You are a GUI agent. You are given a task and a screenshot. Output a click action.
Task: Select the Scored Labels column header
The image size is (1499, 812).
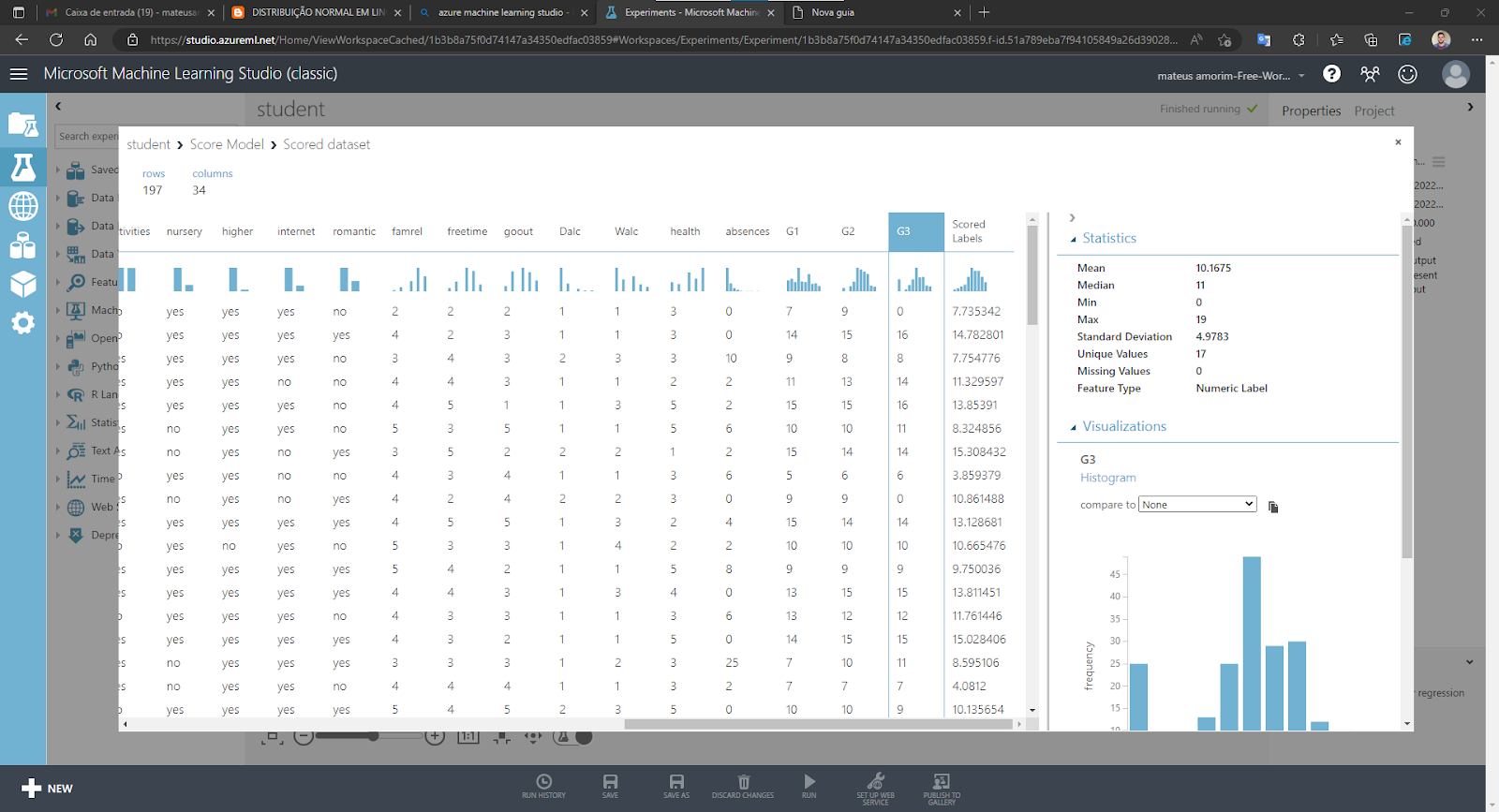point(979,231)
